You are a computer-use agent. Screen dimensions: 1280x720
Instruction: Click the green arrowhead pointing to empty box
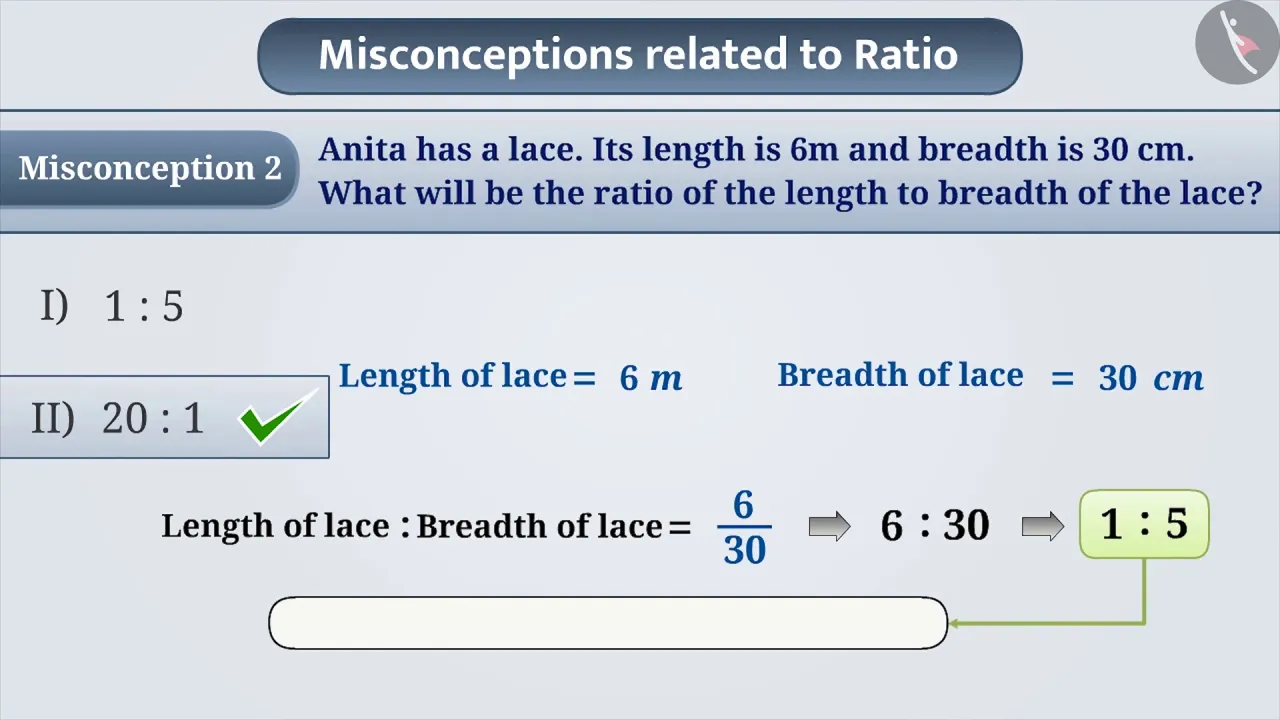click(x=954, y=623)
